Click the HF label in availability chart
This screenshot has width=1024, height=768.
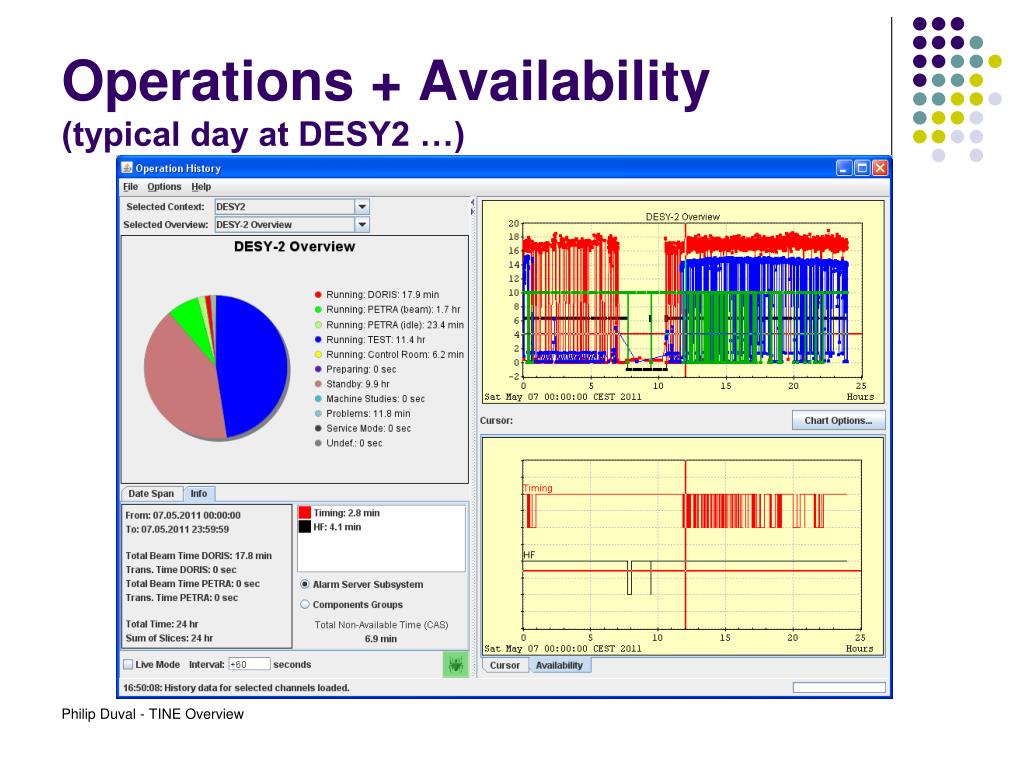click(529, 554)
